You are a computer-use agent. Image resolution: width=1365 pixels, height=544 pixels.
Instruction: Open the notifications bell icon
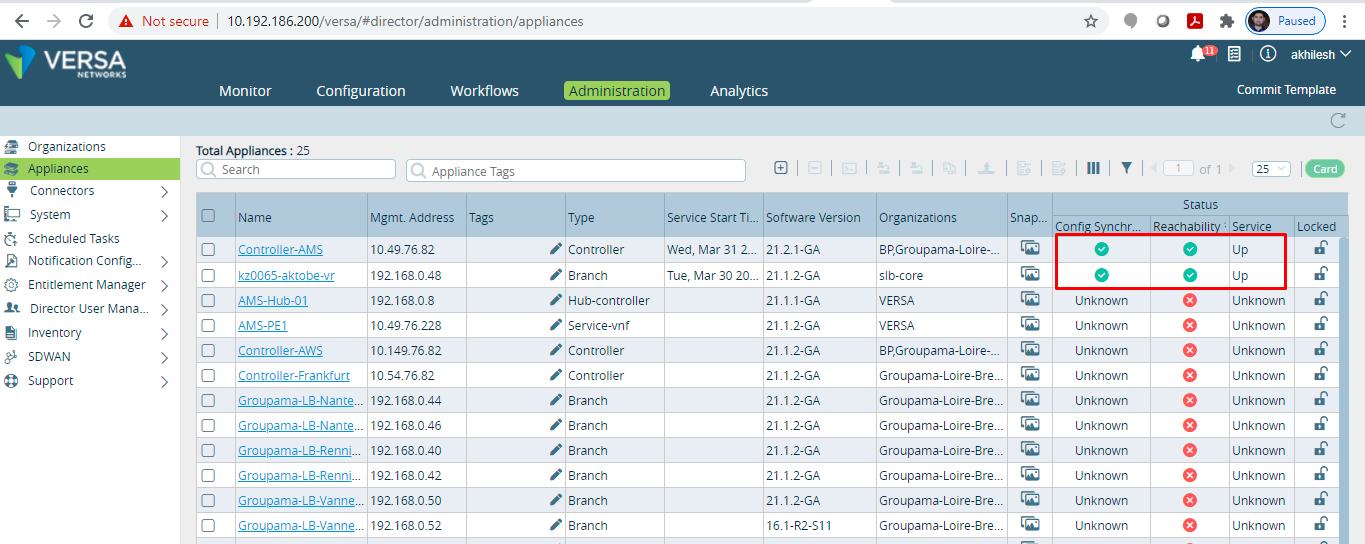(1198, 54)
